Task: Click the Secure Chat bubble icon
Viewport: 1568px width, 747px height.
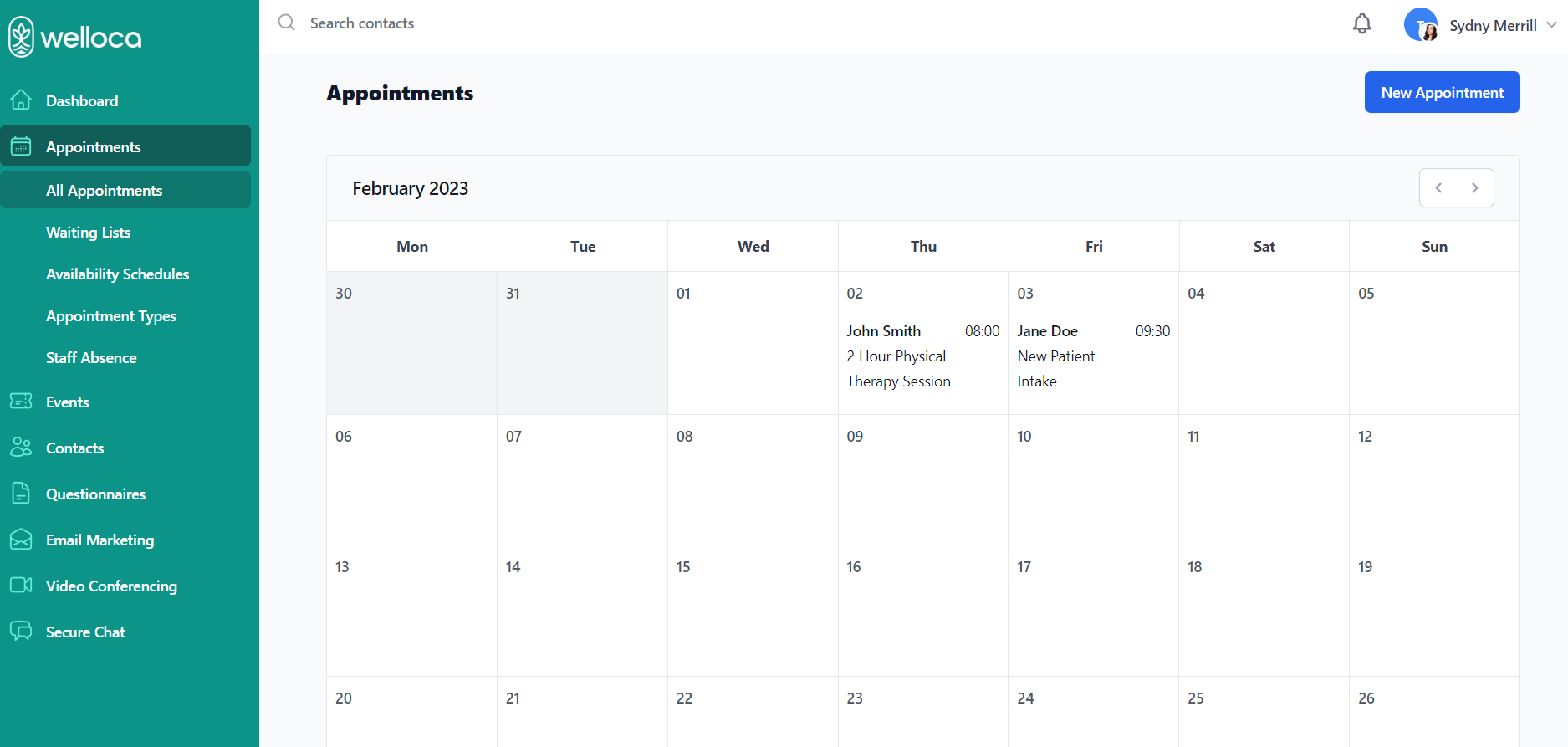Action: (x=21, y=632)
